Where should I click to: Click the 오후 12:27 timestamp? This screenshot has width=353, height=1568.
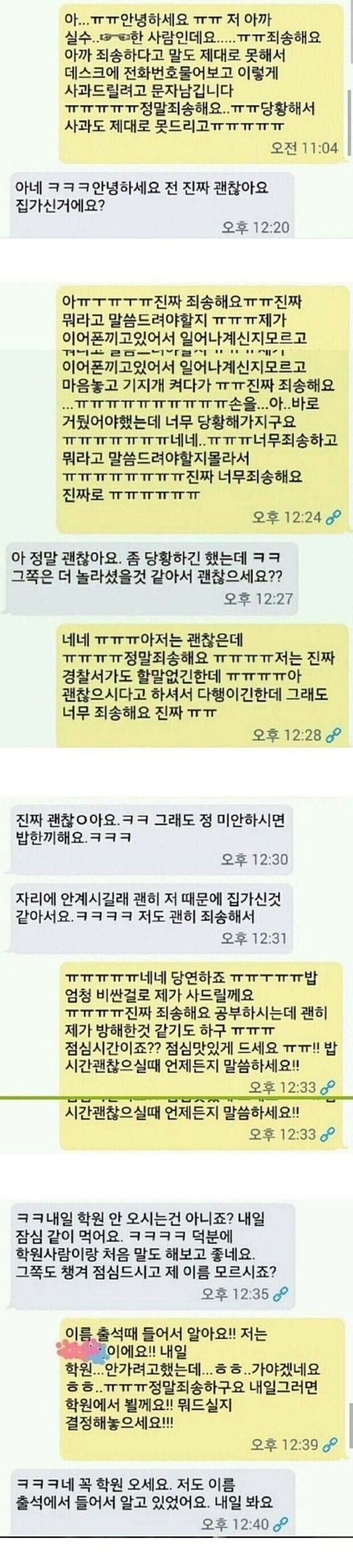[x=258, y=599]
